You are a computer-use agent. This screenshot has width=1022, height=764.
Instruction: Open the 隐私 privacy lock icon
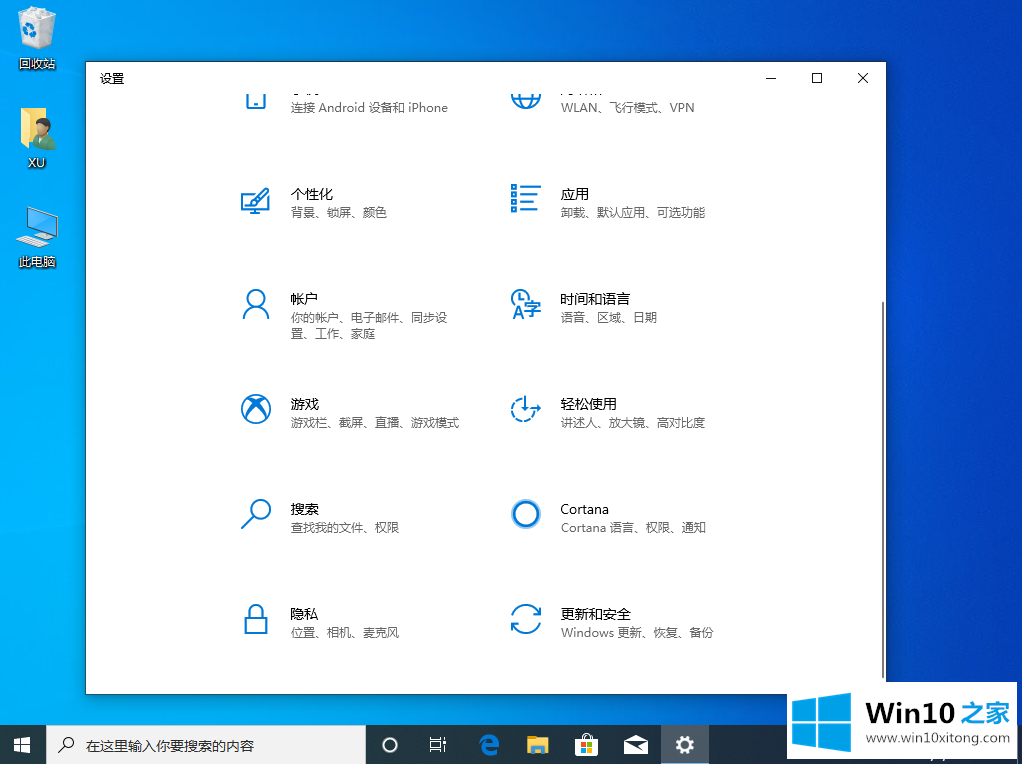[x=256, y=619]
